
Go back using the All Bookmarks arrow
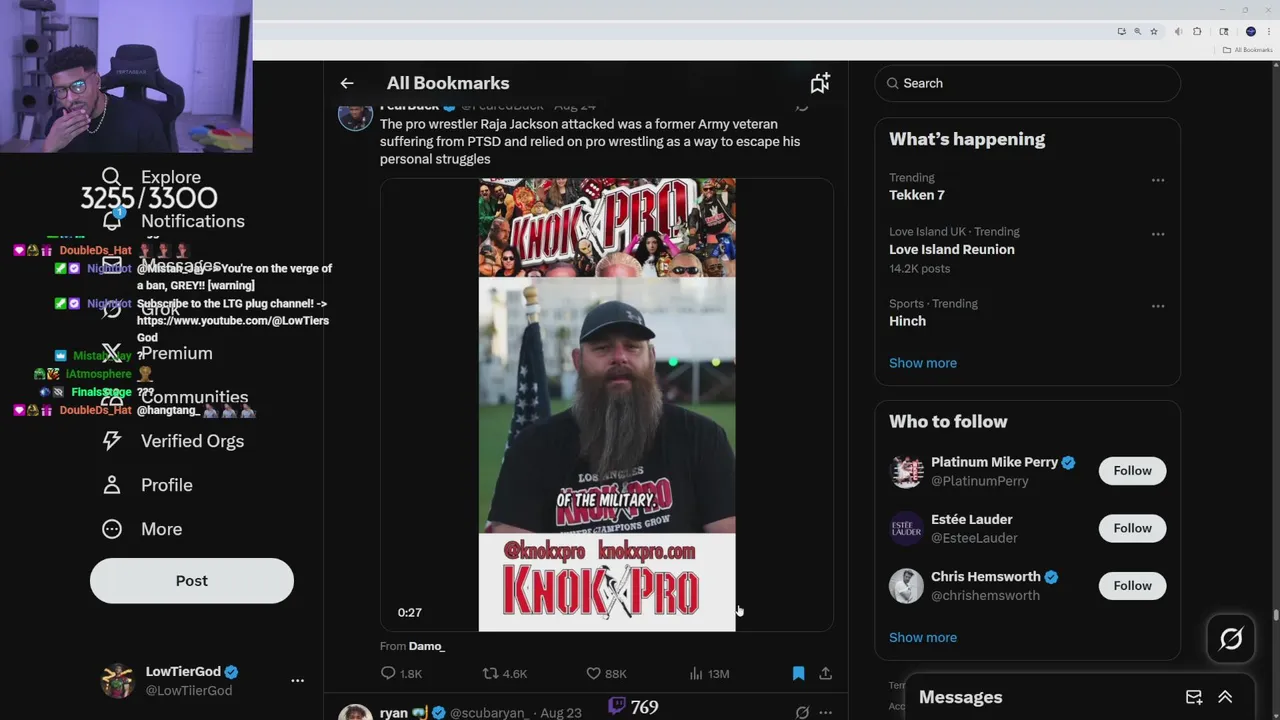click(x=346, y=83)
